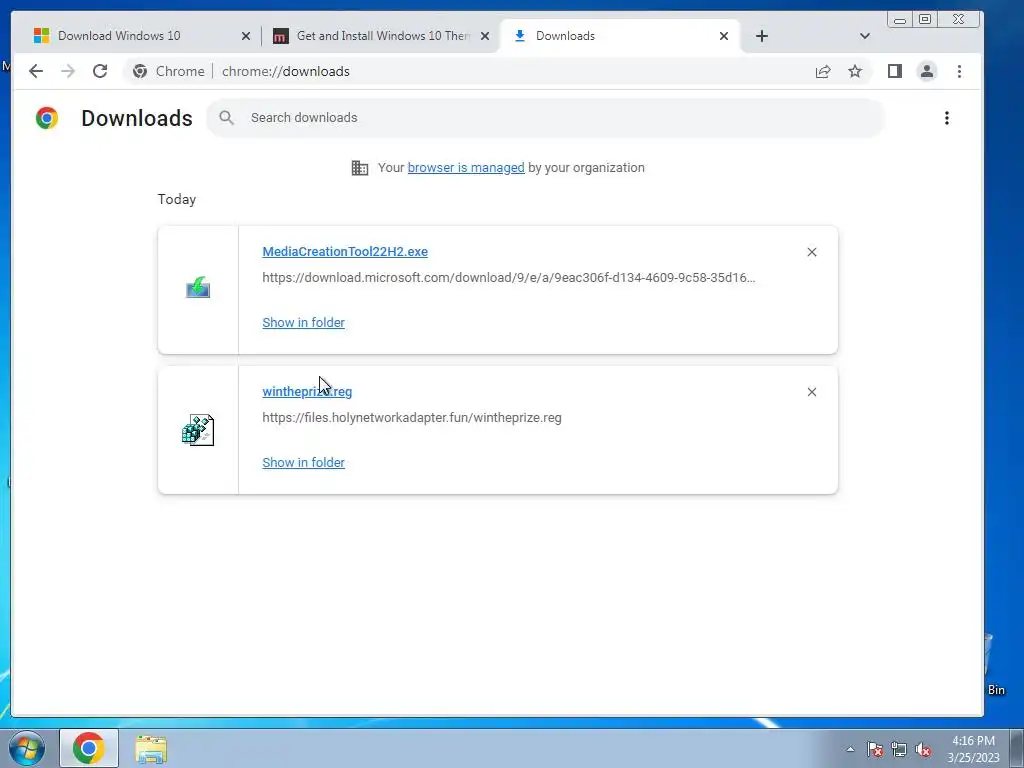Show wintheprize.reg in folder

point(303,462)
